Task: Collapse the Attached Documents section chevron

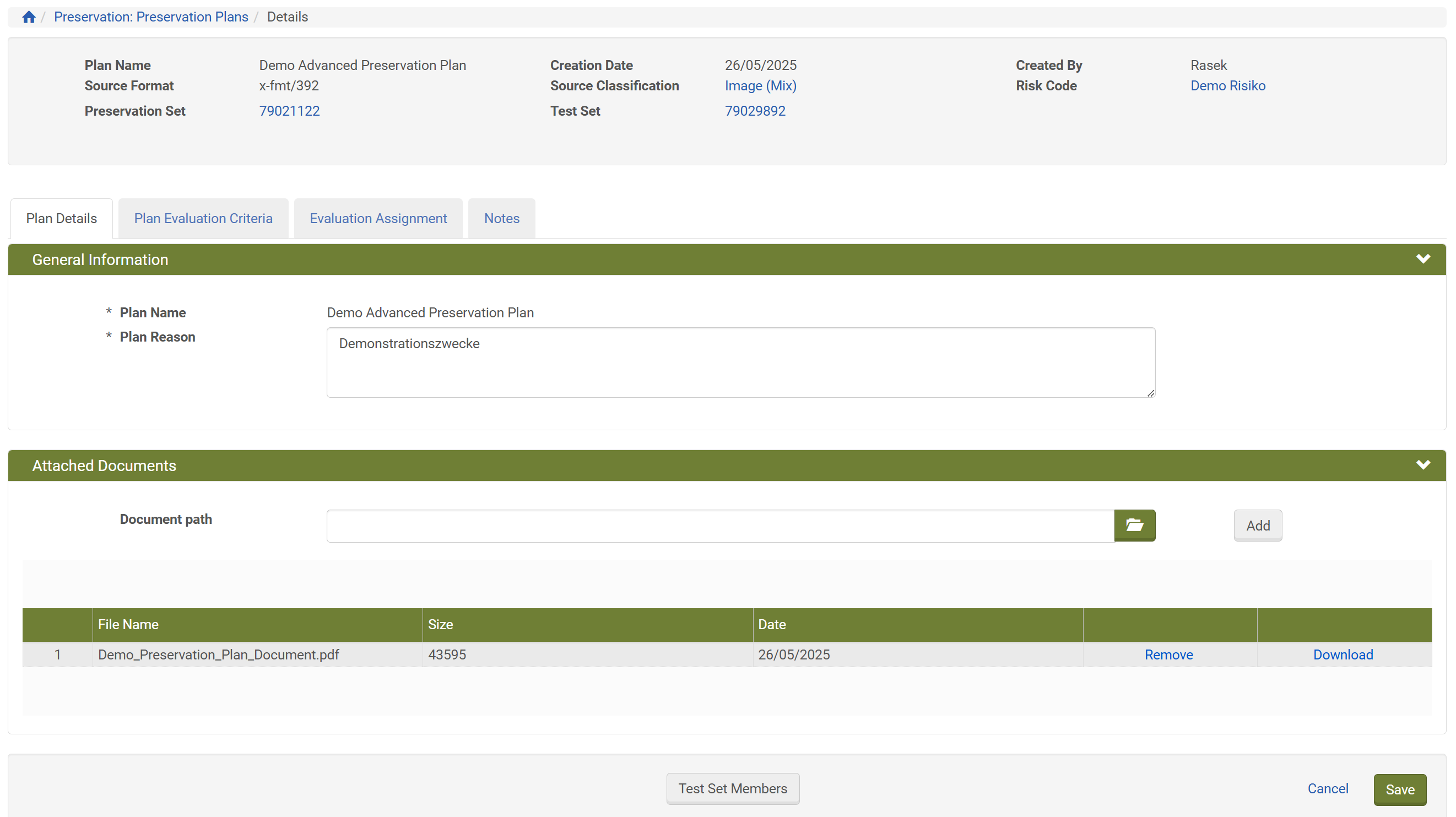Action: [x=1422, y=465]
